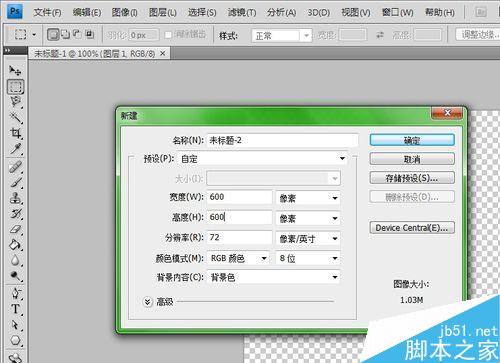Close the 新建 dialog with X
The image size is (500, 363).
click(x=447, y=113)
